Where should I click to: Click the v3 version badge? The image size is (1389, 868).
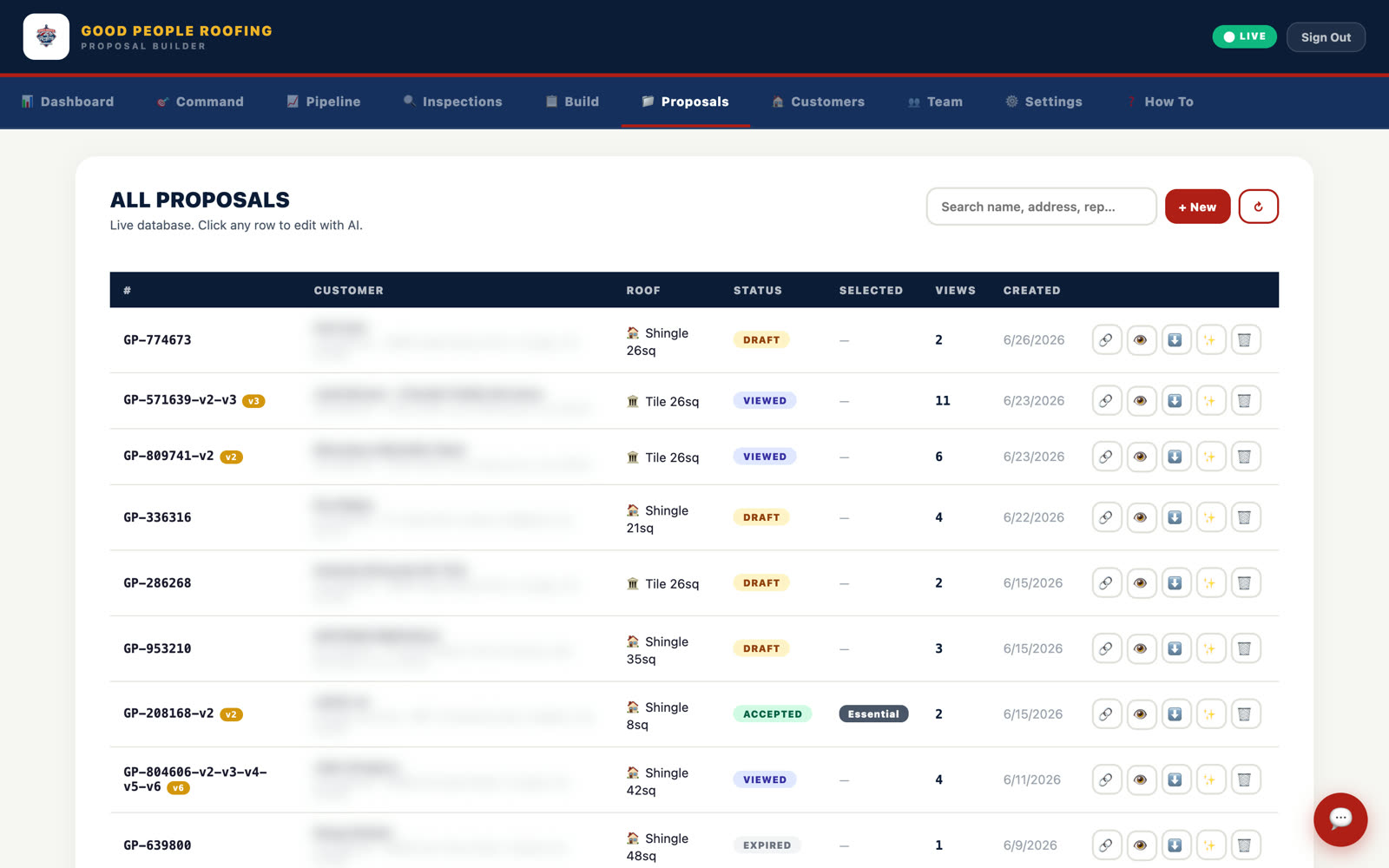point(253,401)
